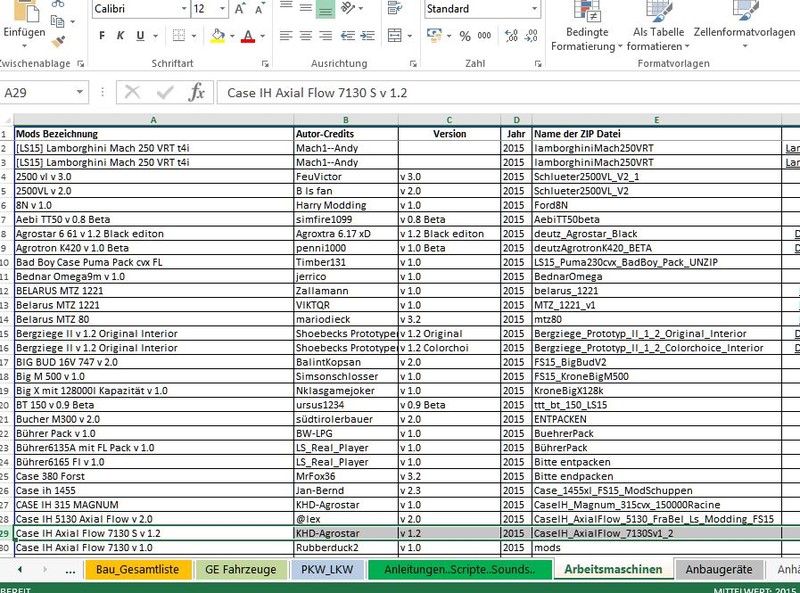Click the Als Tabelle formatieren icon

coord(659,39)
